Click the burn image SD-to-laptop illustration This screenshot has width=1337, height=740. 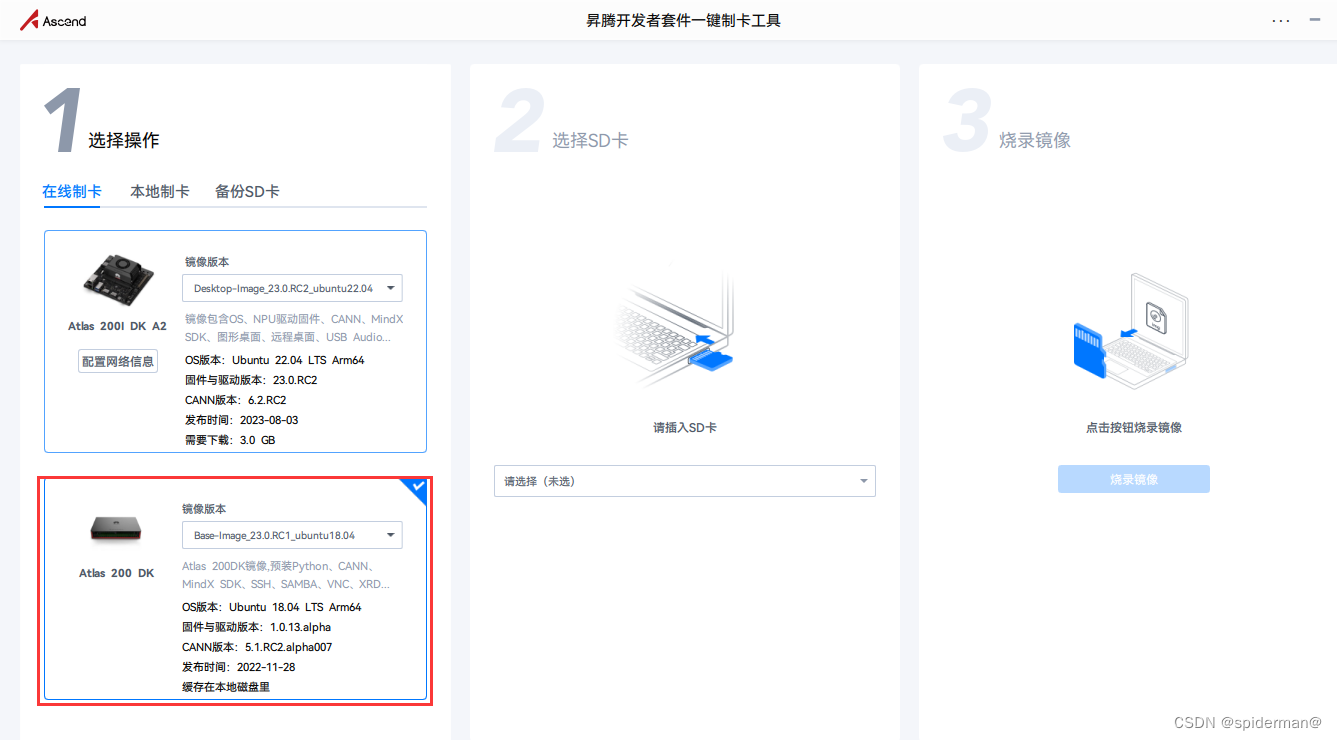(x=1131, y=330)
